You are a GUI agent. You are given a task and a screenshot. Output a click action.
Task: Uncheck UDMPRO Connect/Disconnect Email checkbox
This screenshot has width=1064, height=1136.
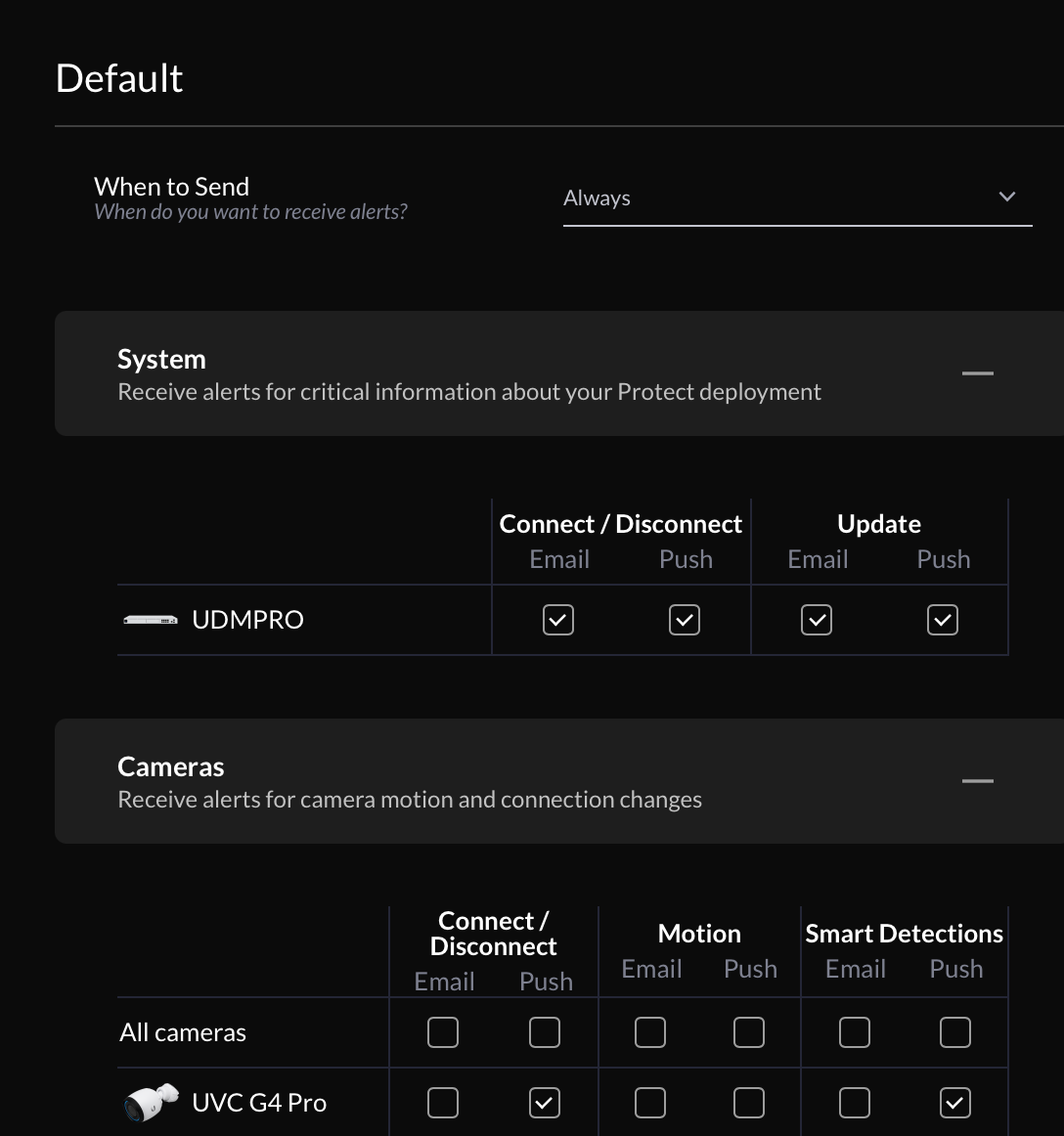[558, 620]
